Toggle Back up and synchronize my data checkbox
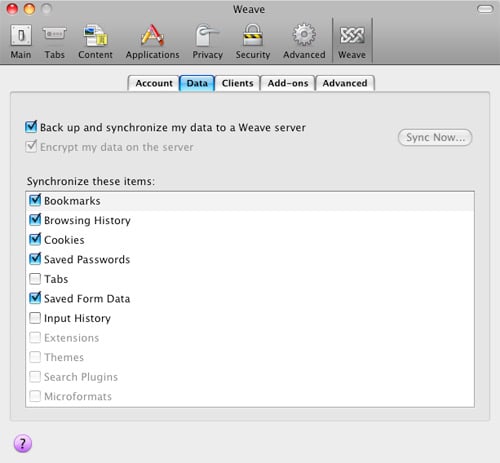This screenshot has width=500, height=463. click(31, 127)
